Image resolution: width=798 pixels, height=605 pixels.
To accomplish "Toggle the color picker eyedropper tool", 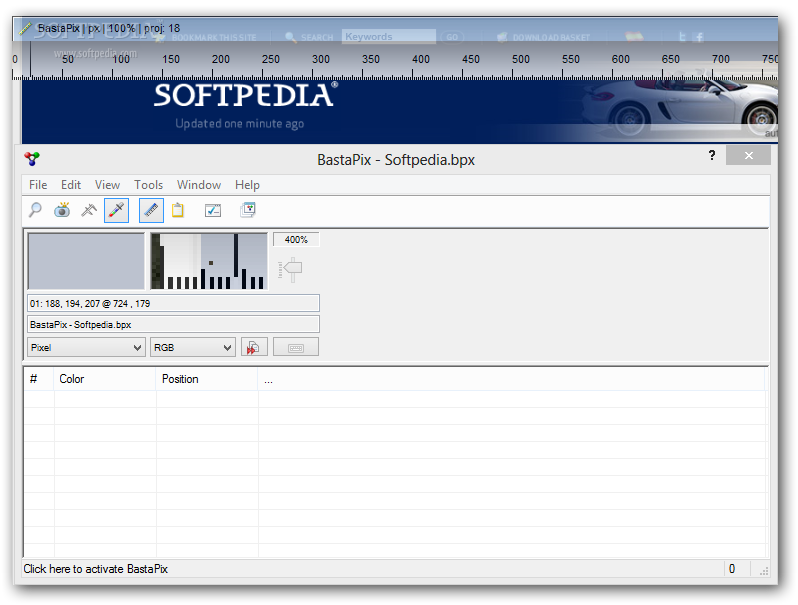I will (x=117, y=210).
